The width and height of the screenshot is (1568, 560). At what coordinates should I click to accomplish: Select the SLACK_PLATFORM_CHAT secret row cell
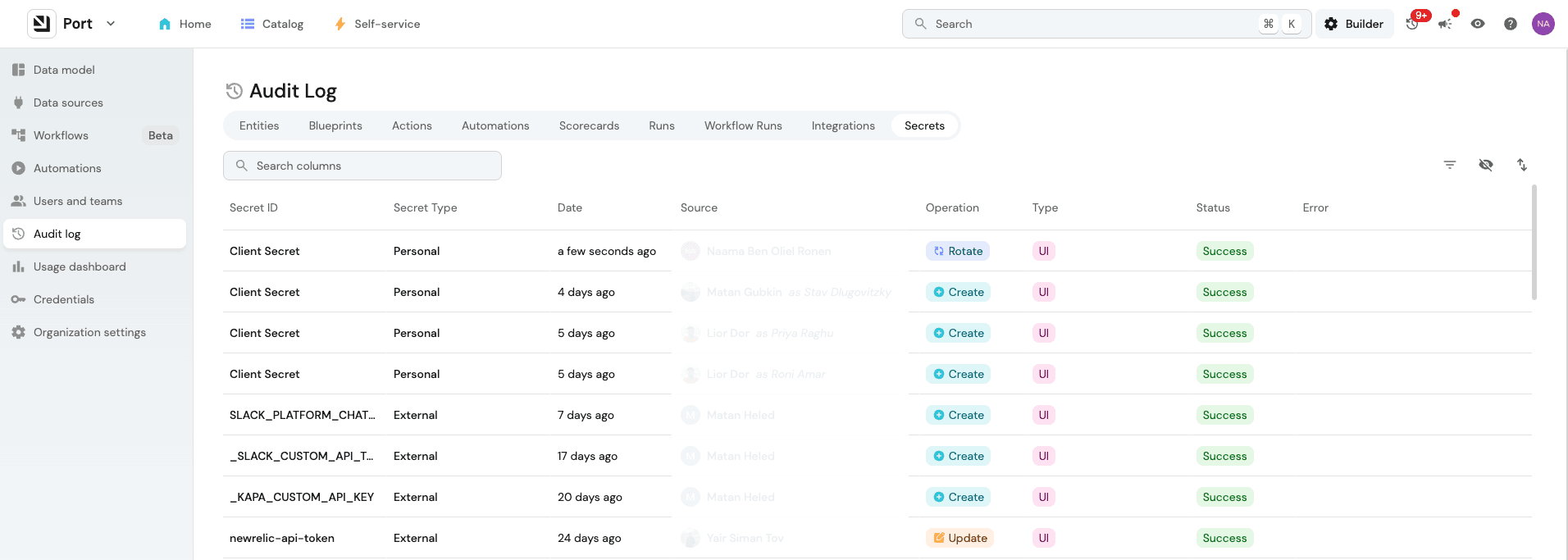303,415
